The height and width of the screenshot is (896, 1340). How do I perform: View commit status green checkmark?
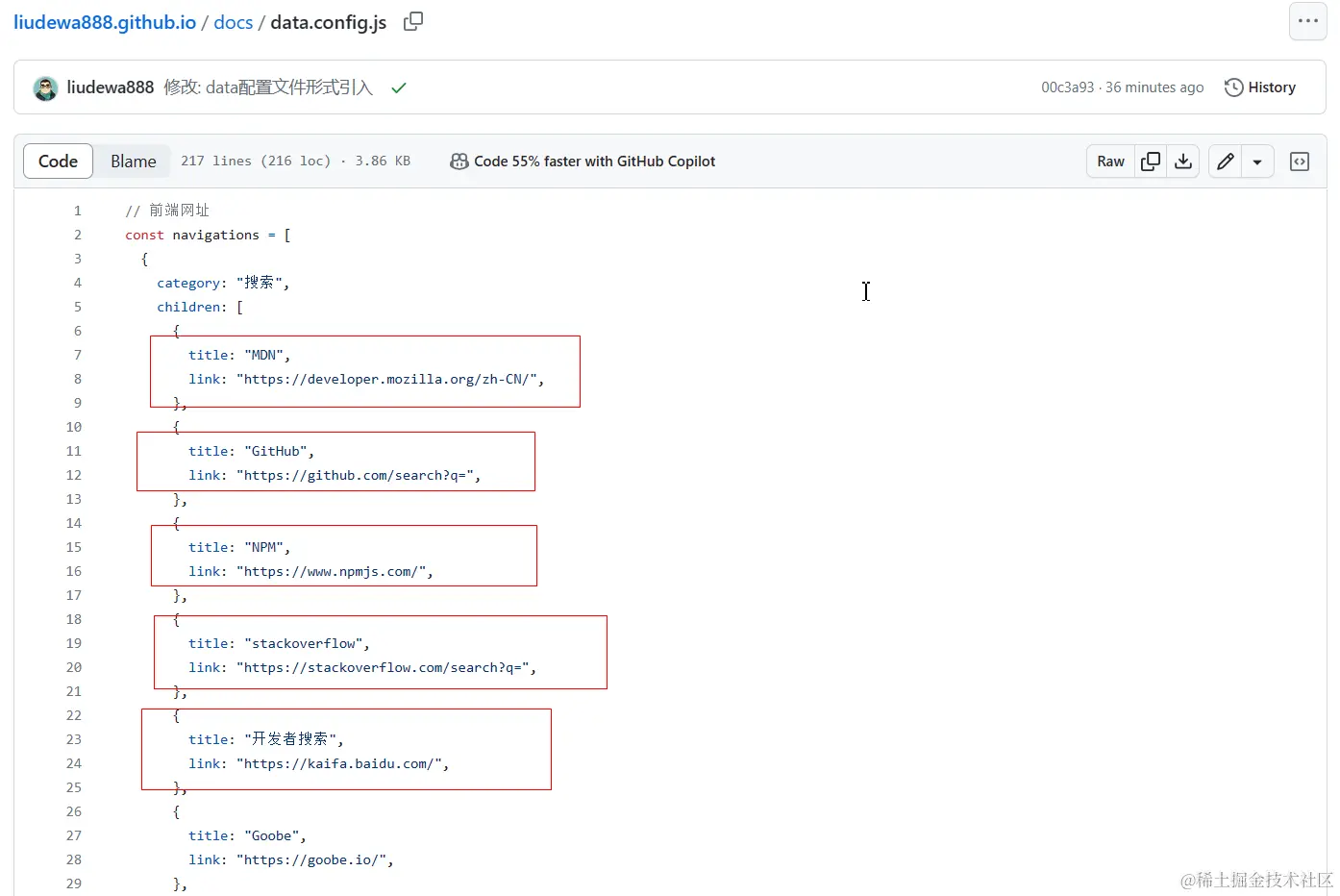(399, 87)
